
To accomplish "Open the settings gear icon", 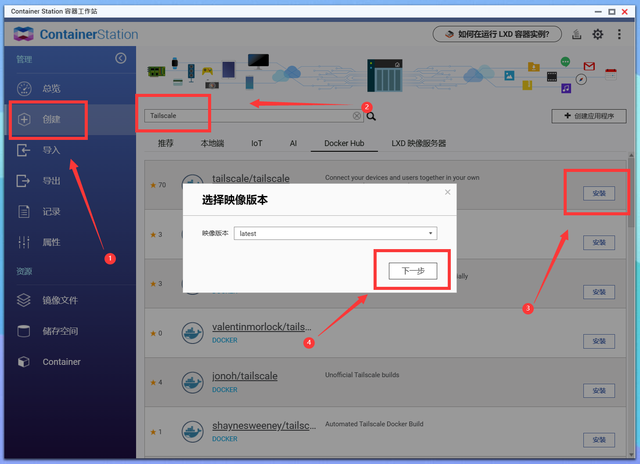I will click(598, 34).
